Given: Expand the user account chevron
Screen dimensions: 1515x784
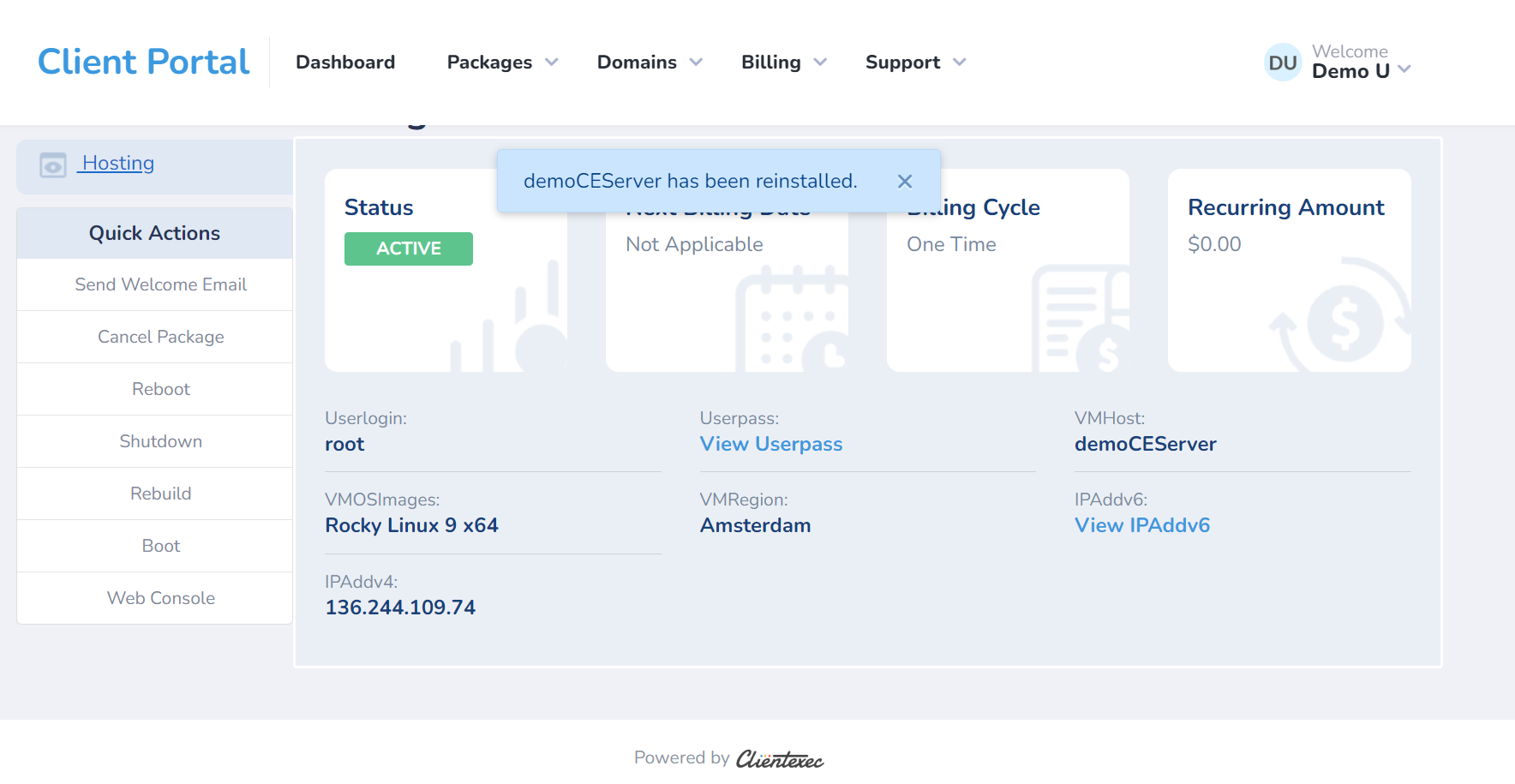Looking at the screenshot, I should (1404, 69).
